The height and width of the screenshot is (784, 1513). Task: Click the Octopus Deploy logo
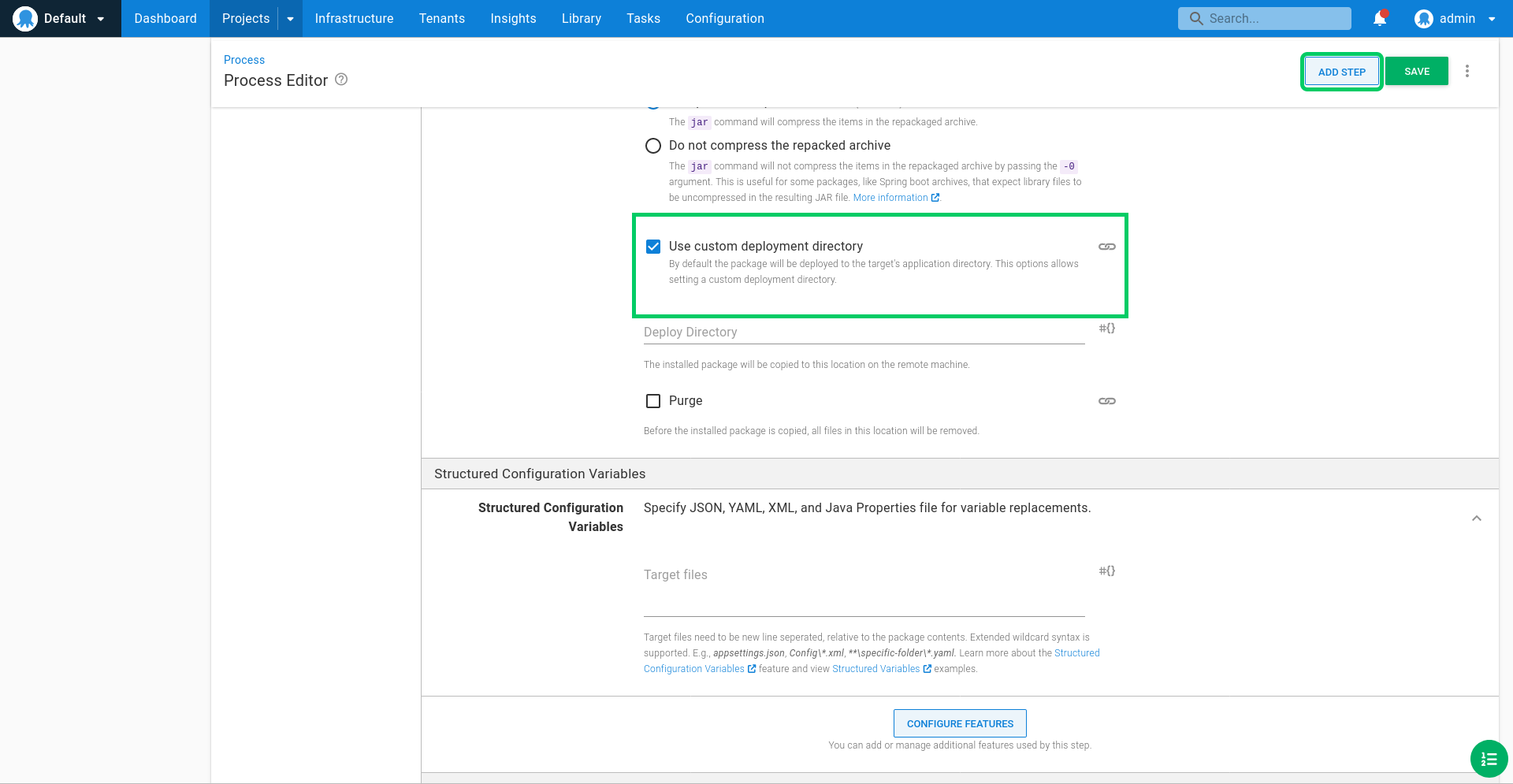25,18
